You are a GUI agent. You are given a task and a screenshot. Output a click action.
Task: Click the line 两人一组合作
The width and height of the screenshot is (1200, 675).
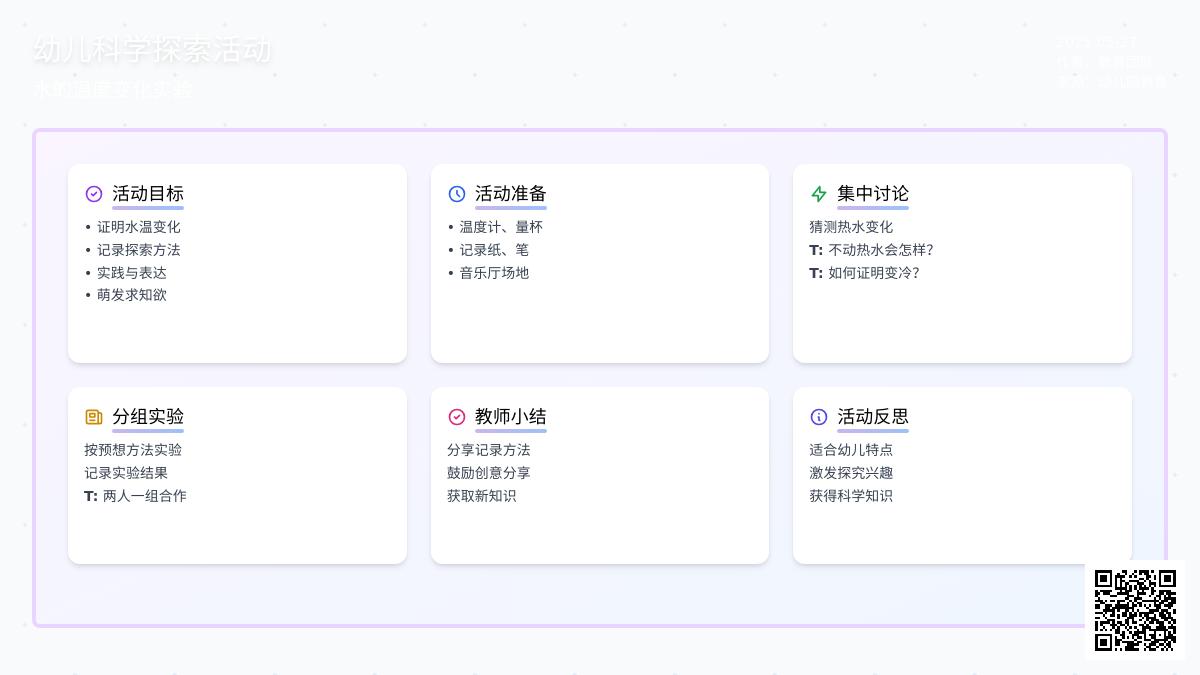145,496
